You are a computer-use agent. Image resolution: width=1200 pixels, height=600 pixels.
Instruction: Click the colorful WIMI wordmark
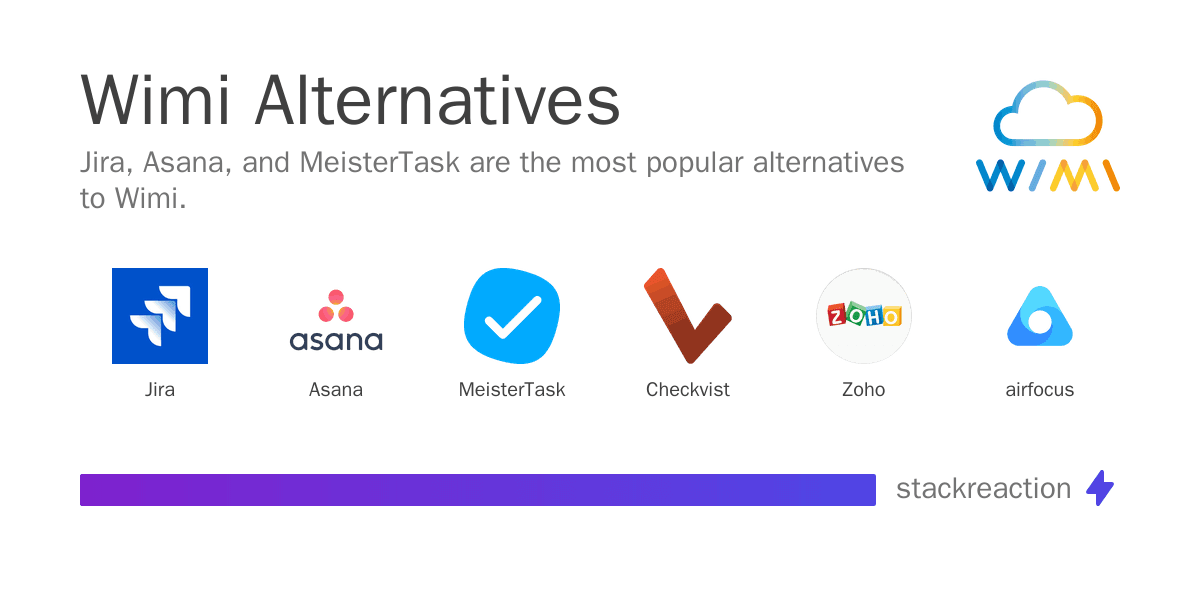(x=1047, y=174)
